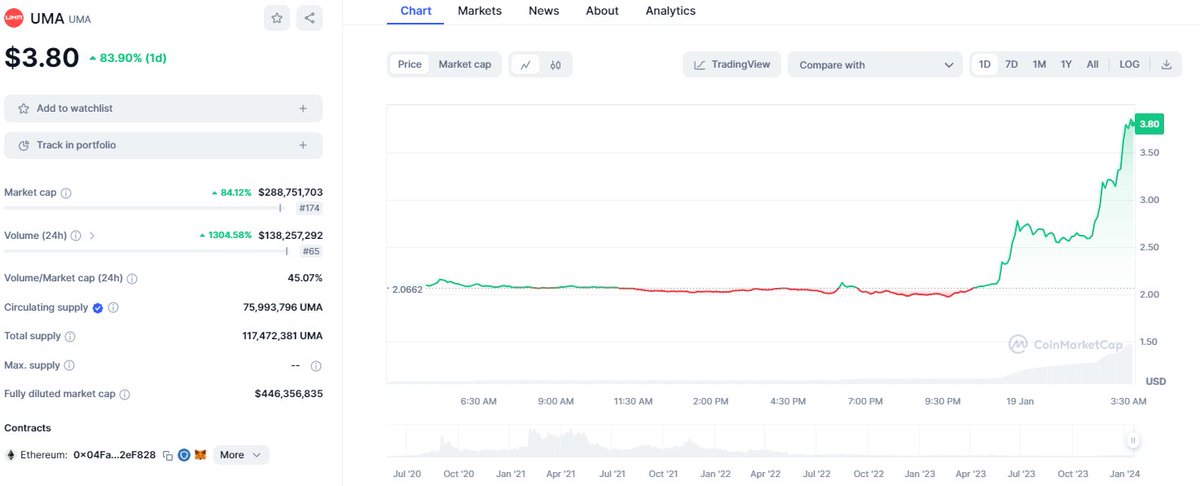Open Circulating supply info icon
The image size is (1200, 486).
(x=113, y=308)
